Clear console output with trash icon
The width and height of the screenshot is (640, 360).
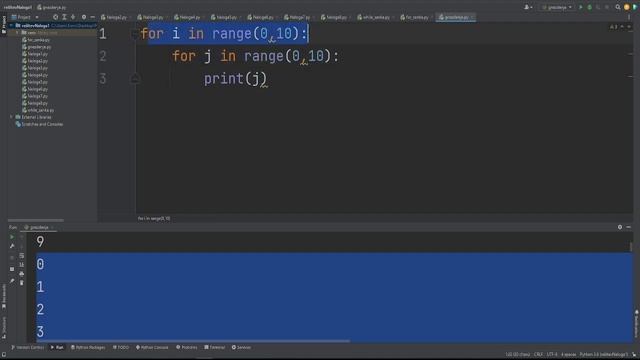pos(22,282)
